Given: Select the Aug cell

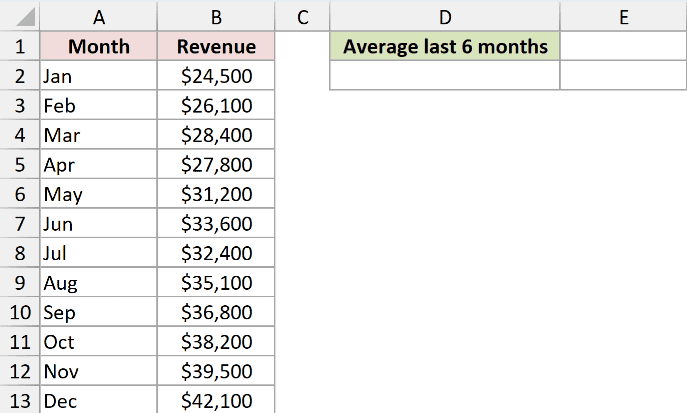Looking at the screenshot, I should tap(99, 282).
